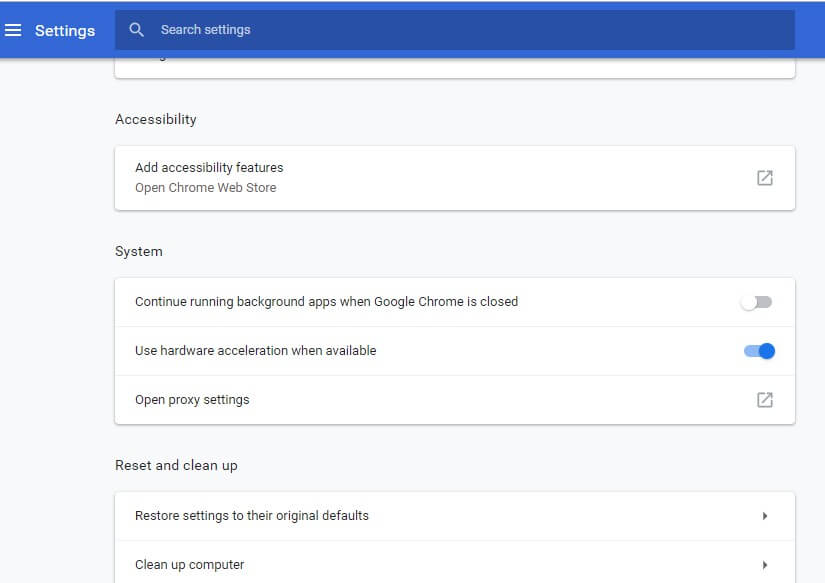Image resolution: width=825 pixels, height=583 pixels.
Task: Click the magnifier icon in search bar
Action: click(137, 30)
